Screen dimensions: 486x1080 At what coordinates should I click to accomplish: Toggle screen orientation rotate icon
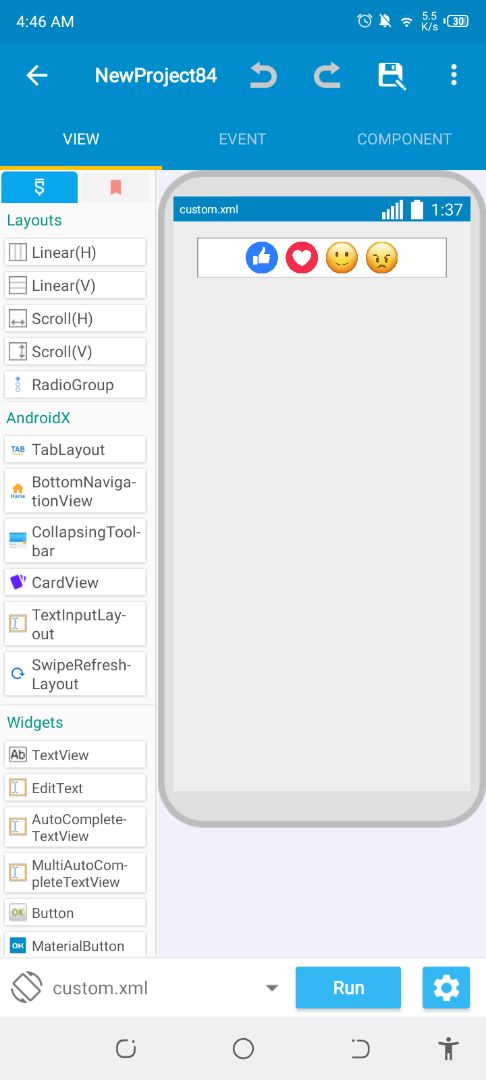tap(27, 988)
